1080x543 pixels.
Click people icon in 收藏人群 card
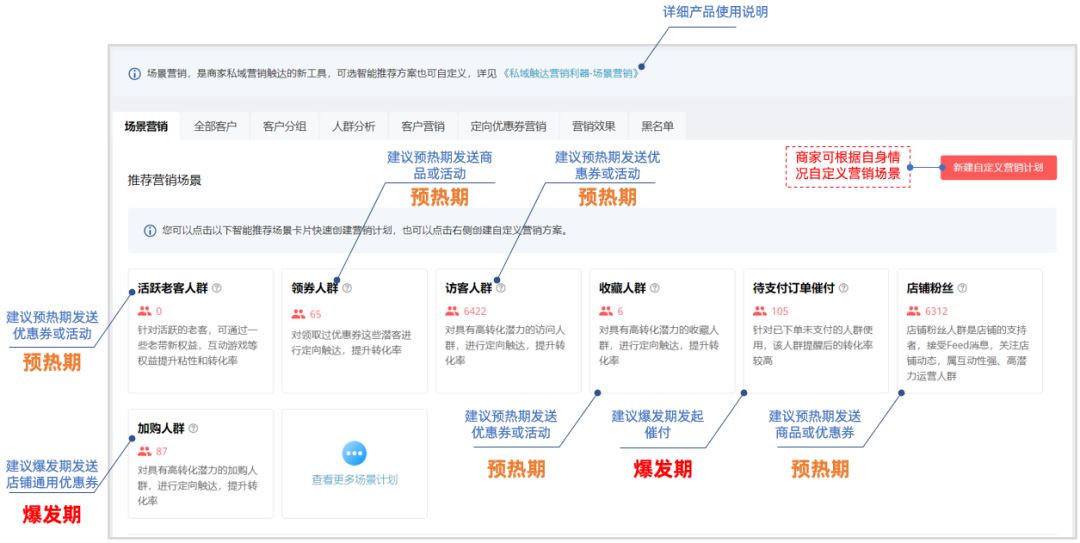click(x=605, y=311)
